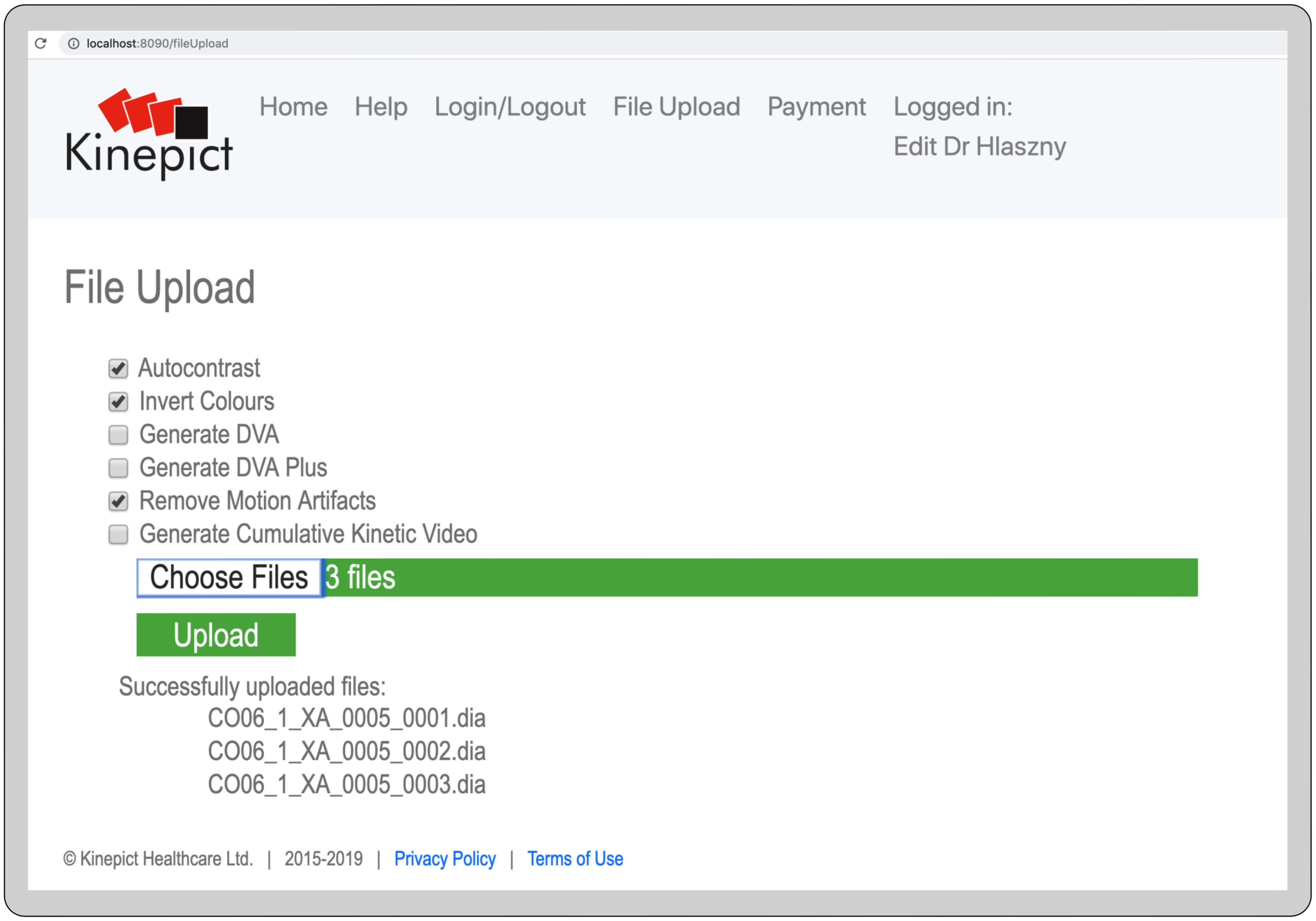Navigate to the Payment page
Screen dimensions: 1316x921
[816, 107]
